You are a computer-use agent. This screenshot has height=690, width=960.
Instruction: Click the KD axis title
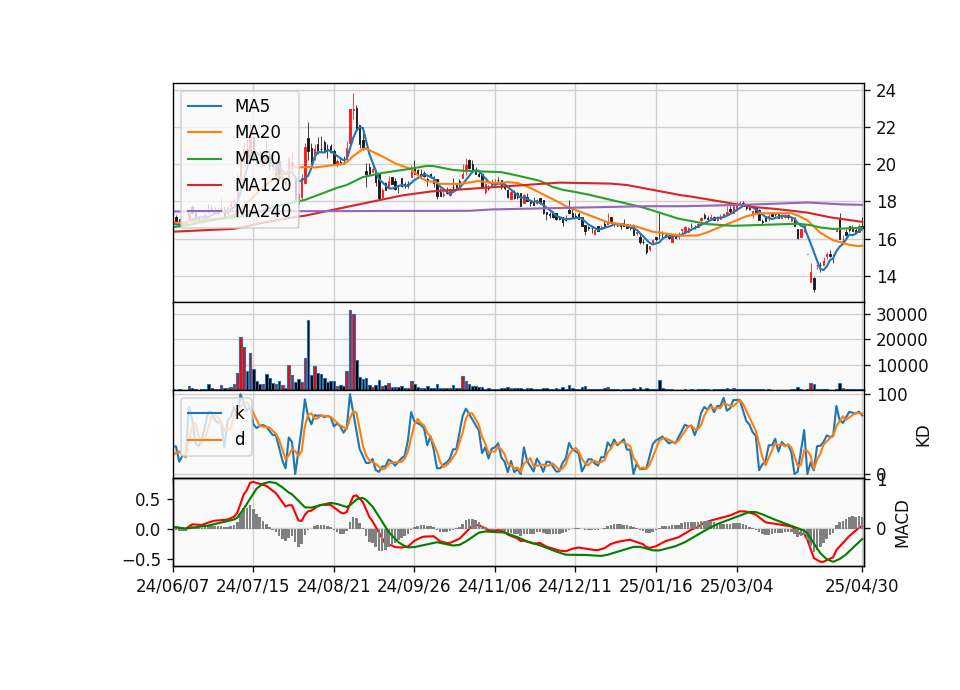923,437
